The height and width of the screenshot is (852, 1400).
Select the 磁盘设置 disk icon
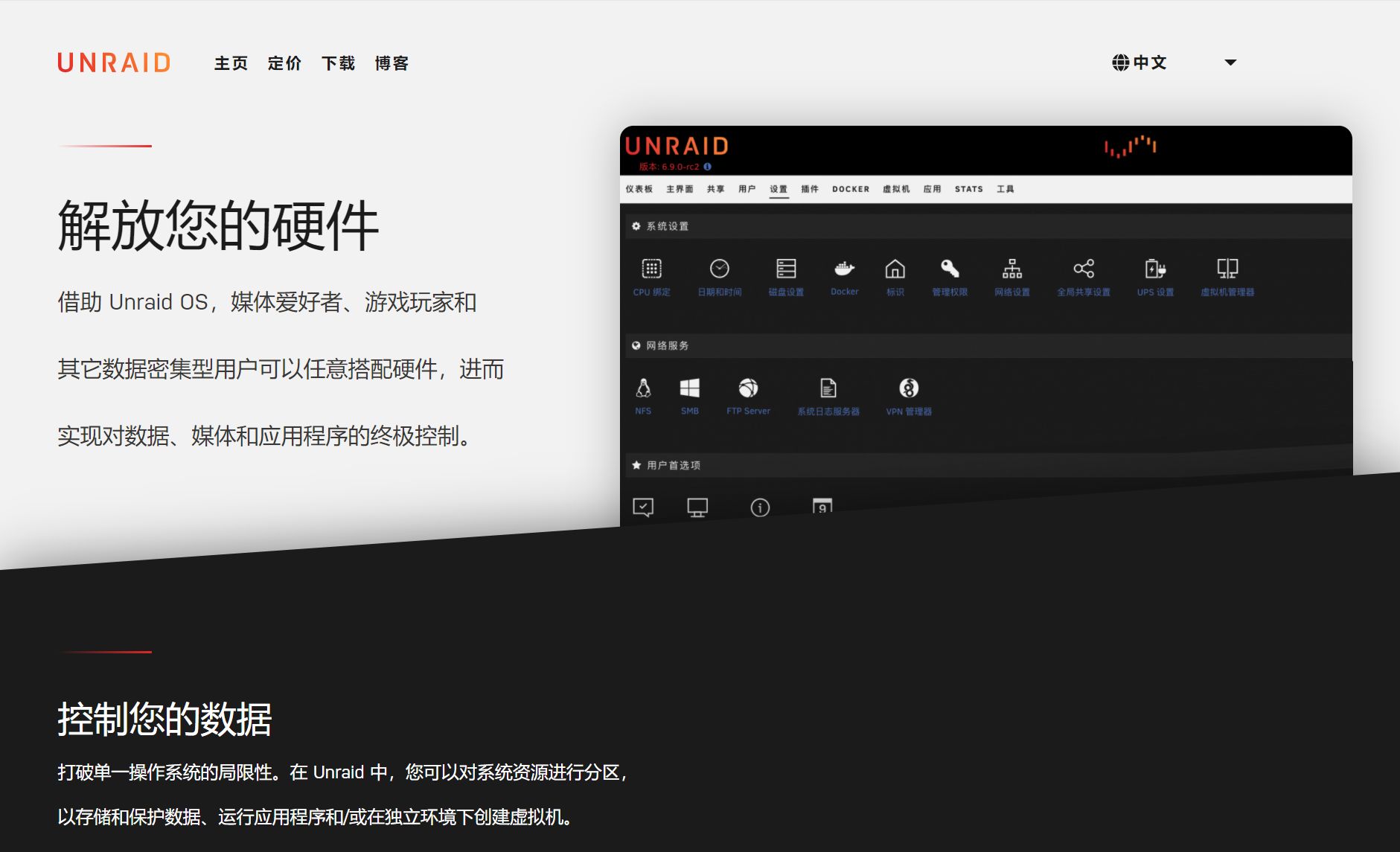tap(786, 269)
